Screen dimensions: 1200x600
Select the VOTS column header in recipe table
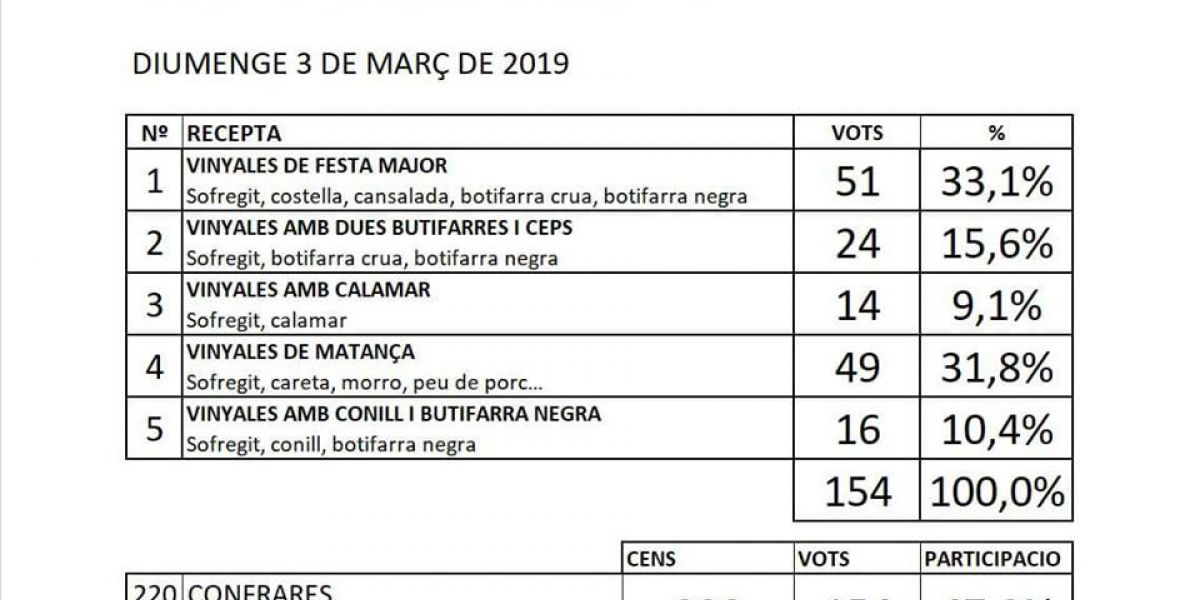(857, 133)
